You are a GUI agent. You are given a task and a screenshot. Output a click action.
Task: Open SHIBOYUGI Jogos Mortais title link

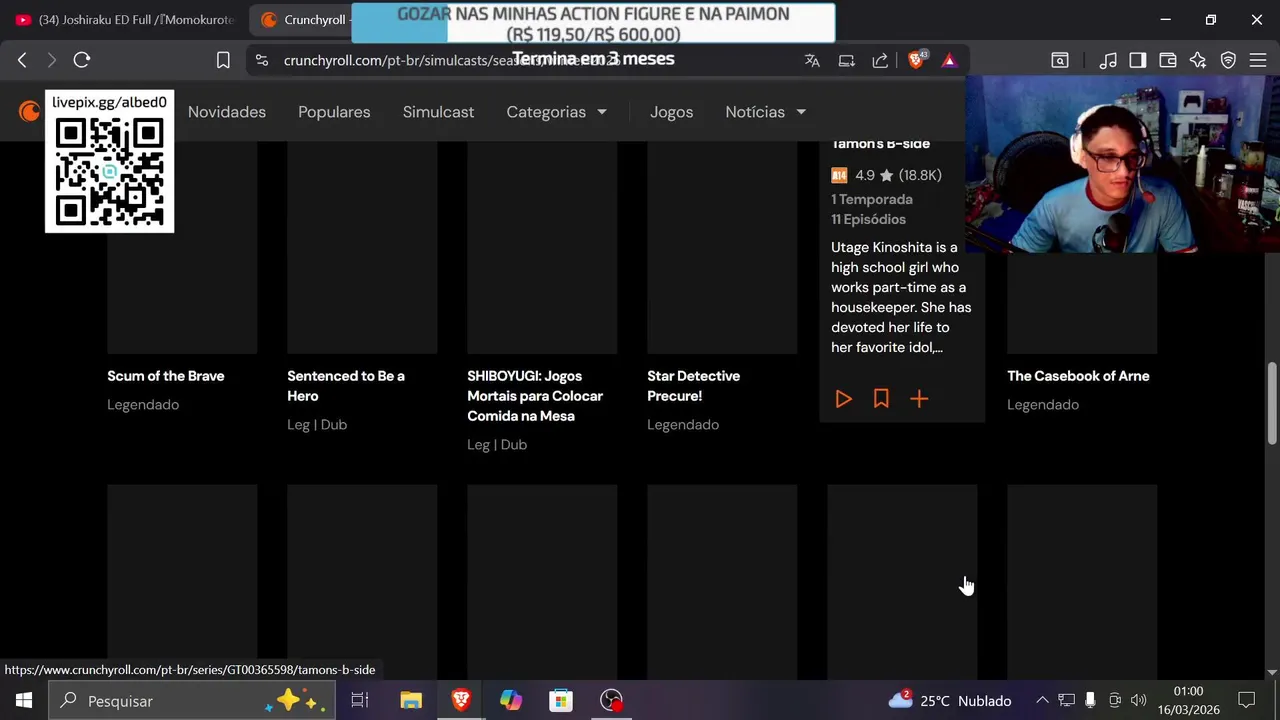click(x=535, y=396)
